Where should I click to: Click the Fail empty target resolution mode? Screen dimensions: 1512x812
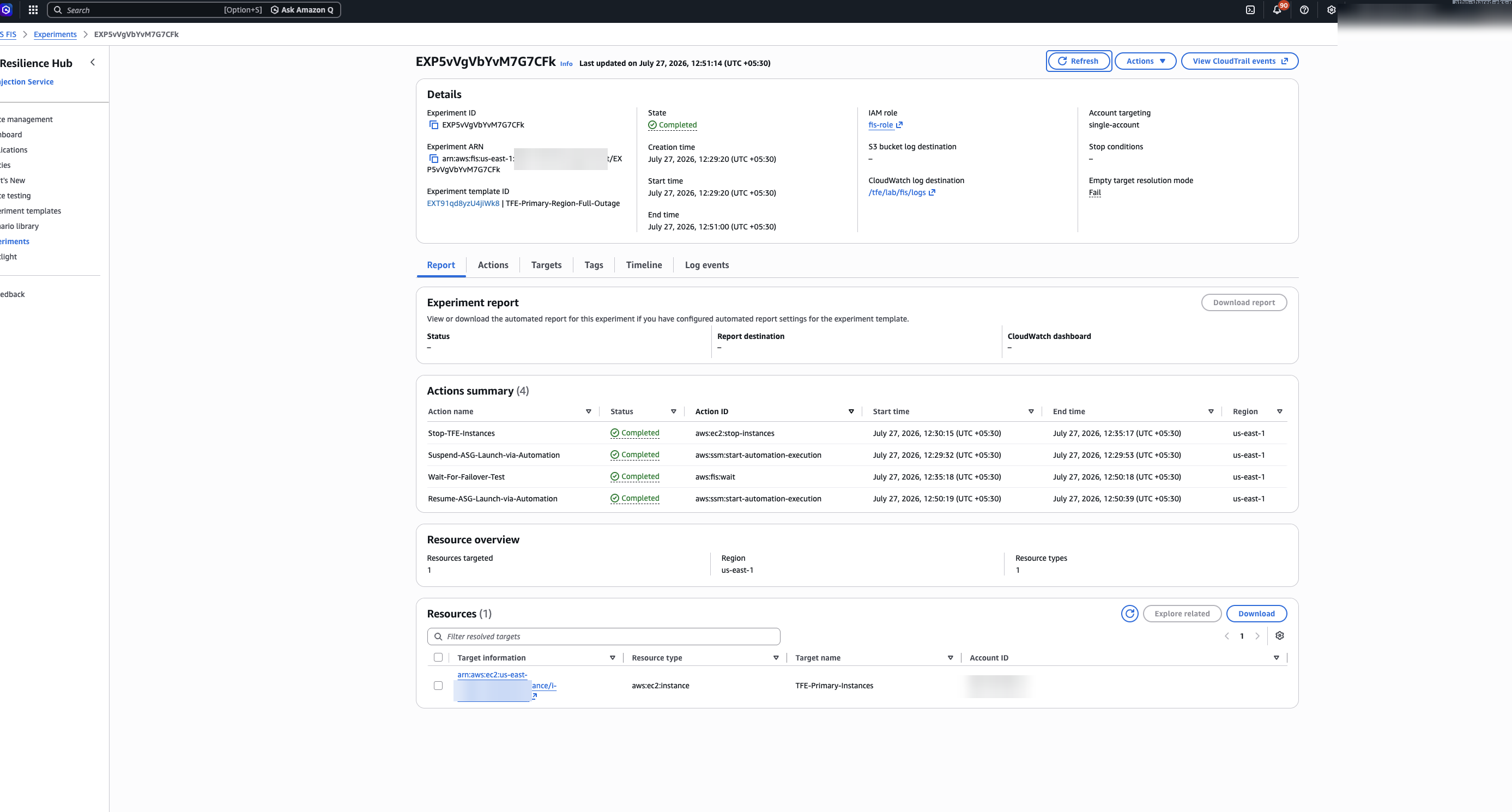coord(1094,192)
